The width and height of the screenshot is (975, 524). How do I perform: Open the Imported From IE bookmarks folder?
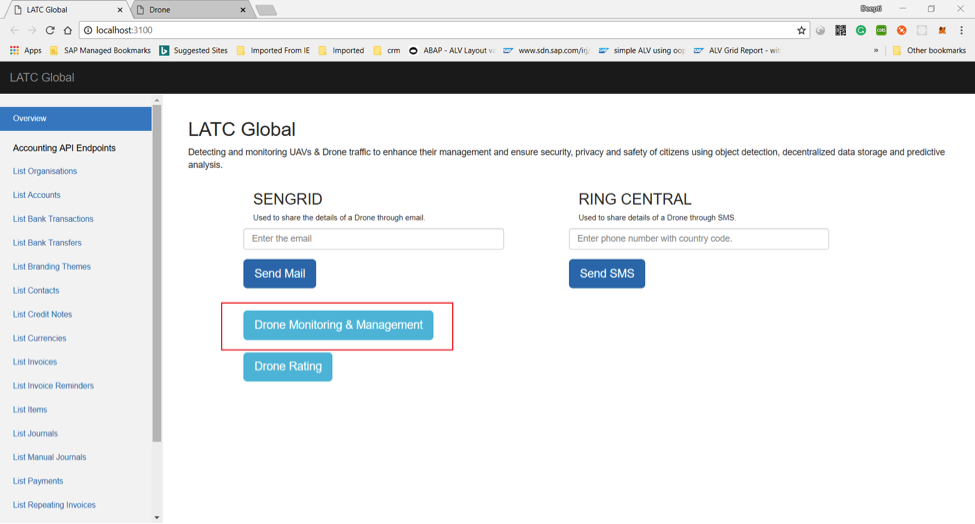pos(273,50)
